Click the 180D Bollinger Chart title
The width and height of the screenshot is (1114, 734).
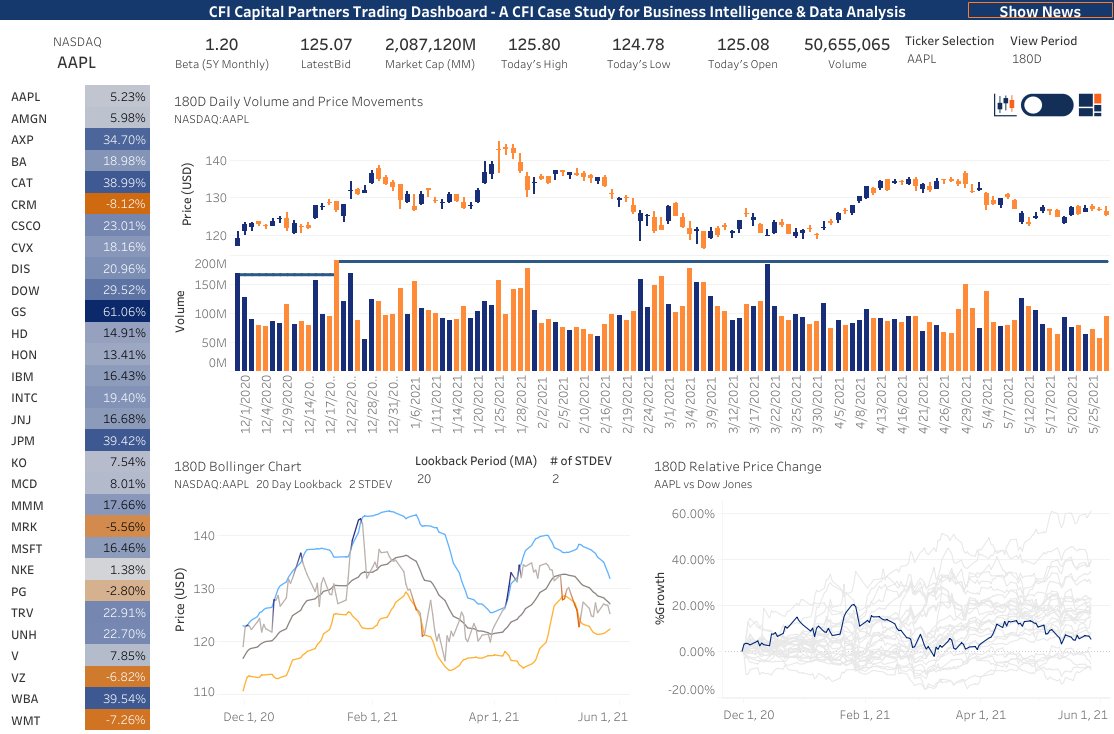pyautogui.click(x=237, y=467)
